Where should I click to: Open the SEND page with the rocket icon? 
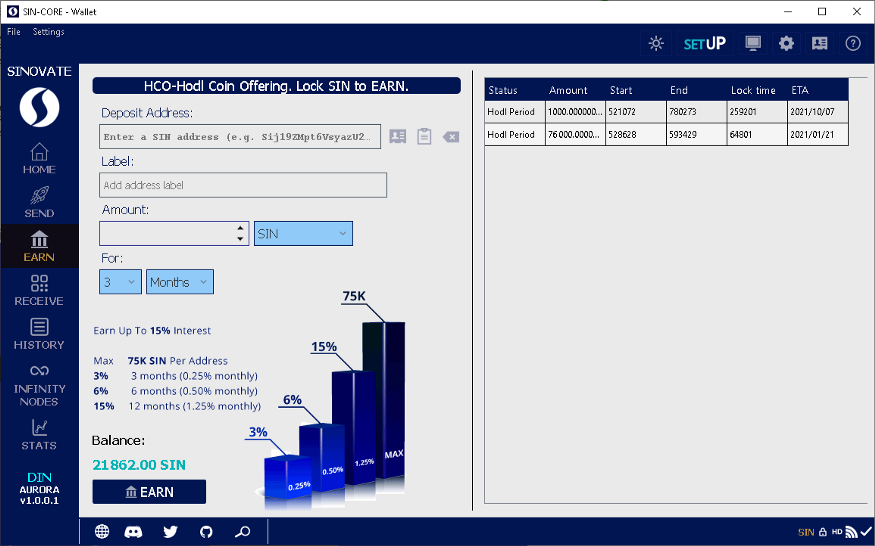(39, 202)
